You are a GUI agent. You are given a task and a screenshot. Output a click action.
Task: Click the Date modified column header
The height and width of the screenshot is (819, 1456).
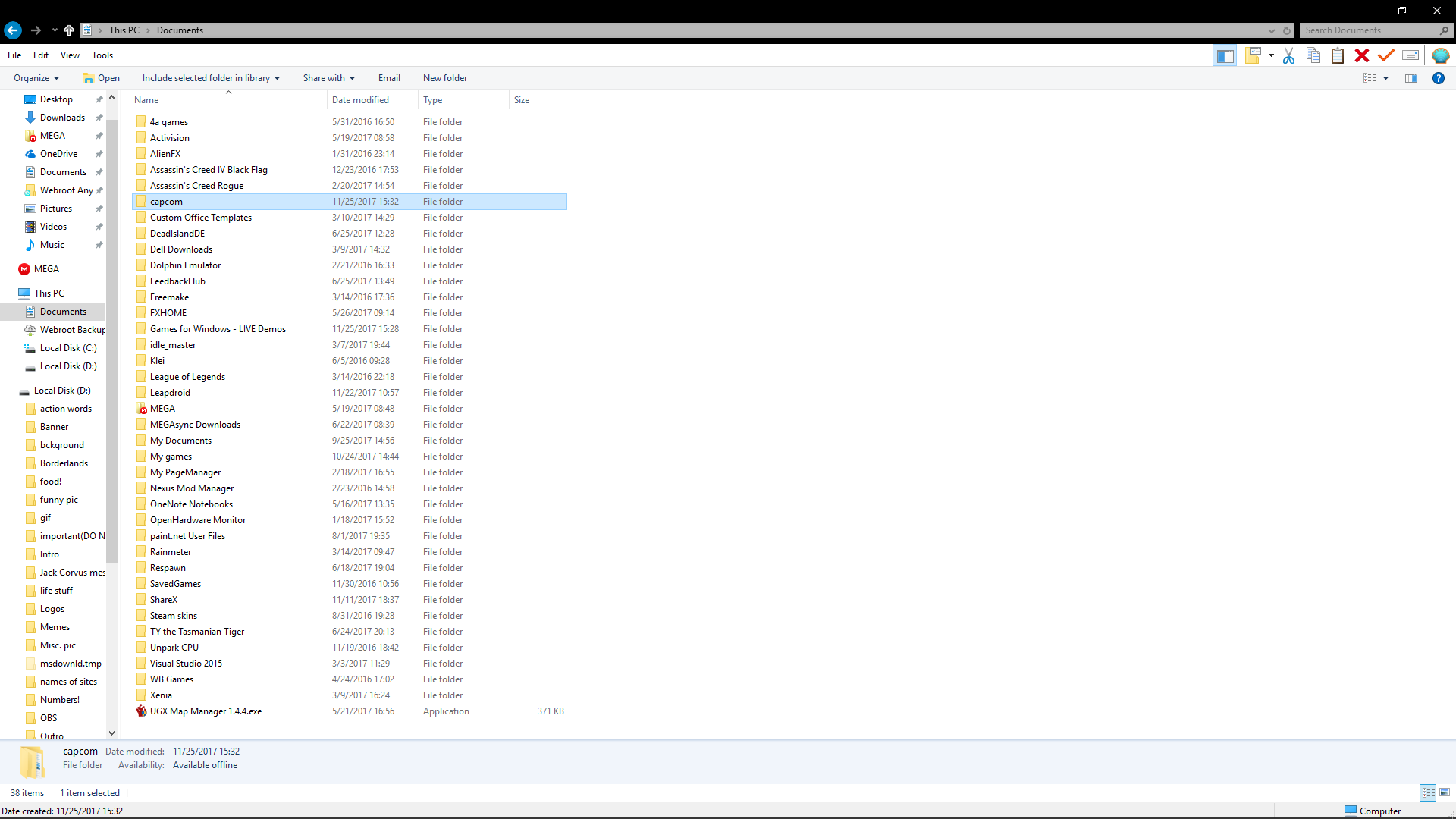pyautogui.click(x=360, y=100)
